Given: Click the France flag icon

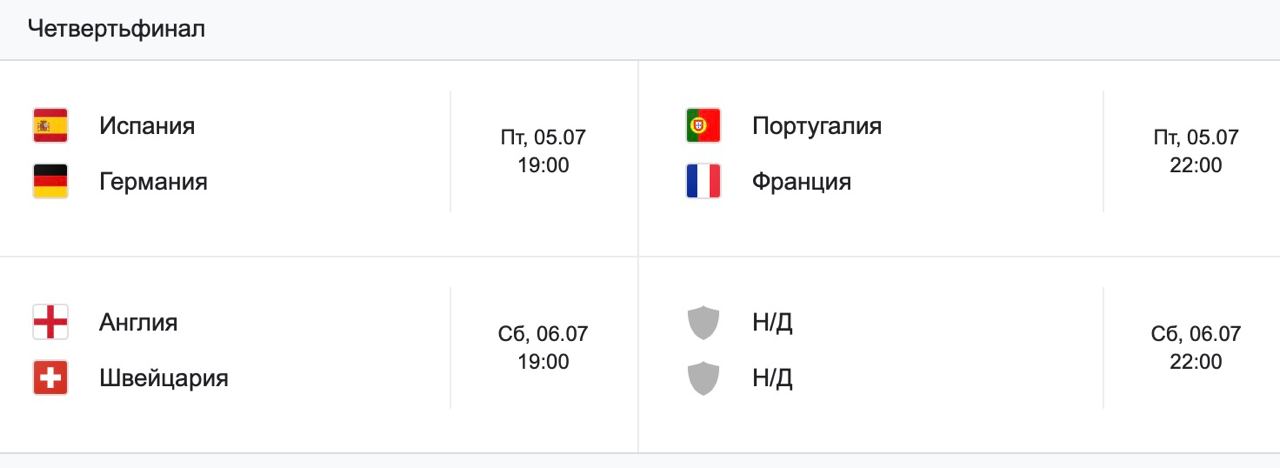Looking at the screenshot, I should (x=703, y=182).
